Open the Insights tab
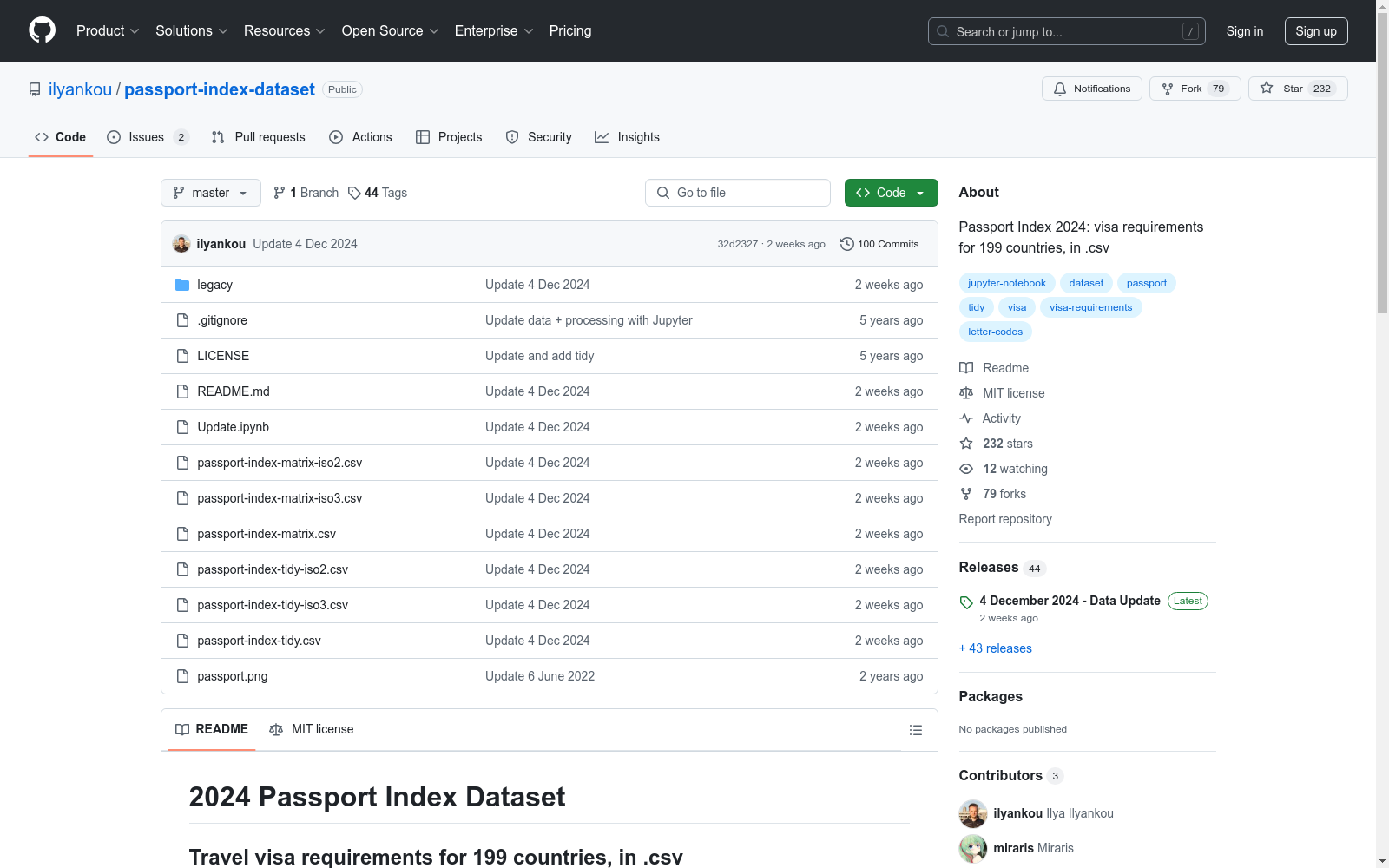 (x=627, y=137)
